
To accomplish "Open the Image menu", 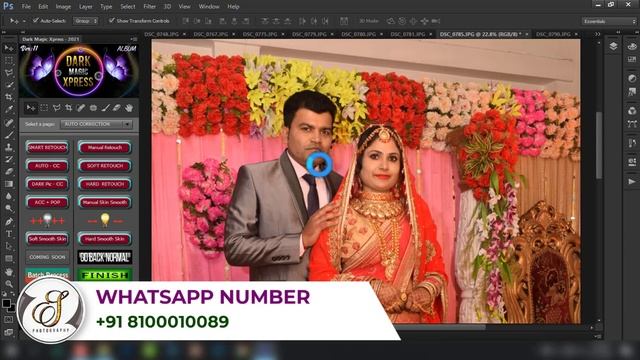I will 63,7.
